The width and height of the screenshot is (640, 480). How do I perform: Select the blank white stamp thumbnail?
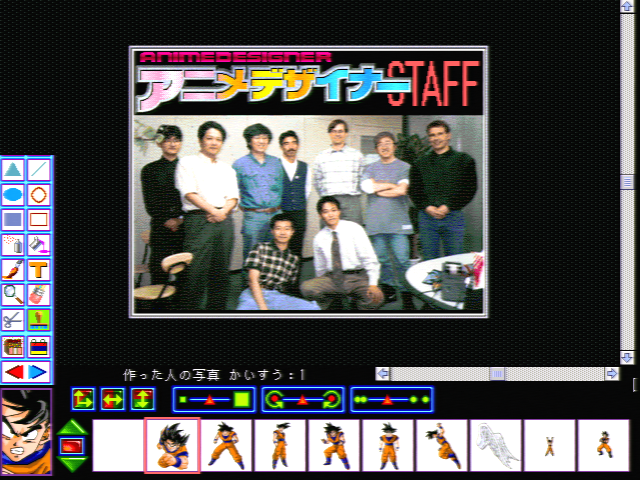pyautogui.click(x=118, y=445)
